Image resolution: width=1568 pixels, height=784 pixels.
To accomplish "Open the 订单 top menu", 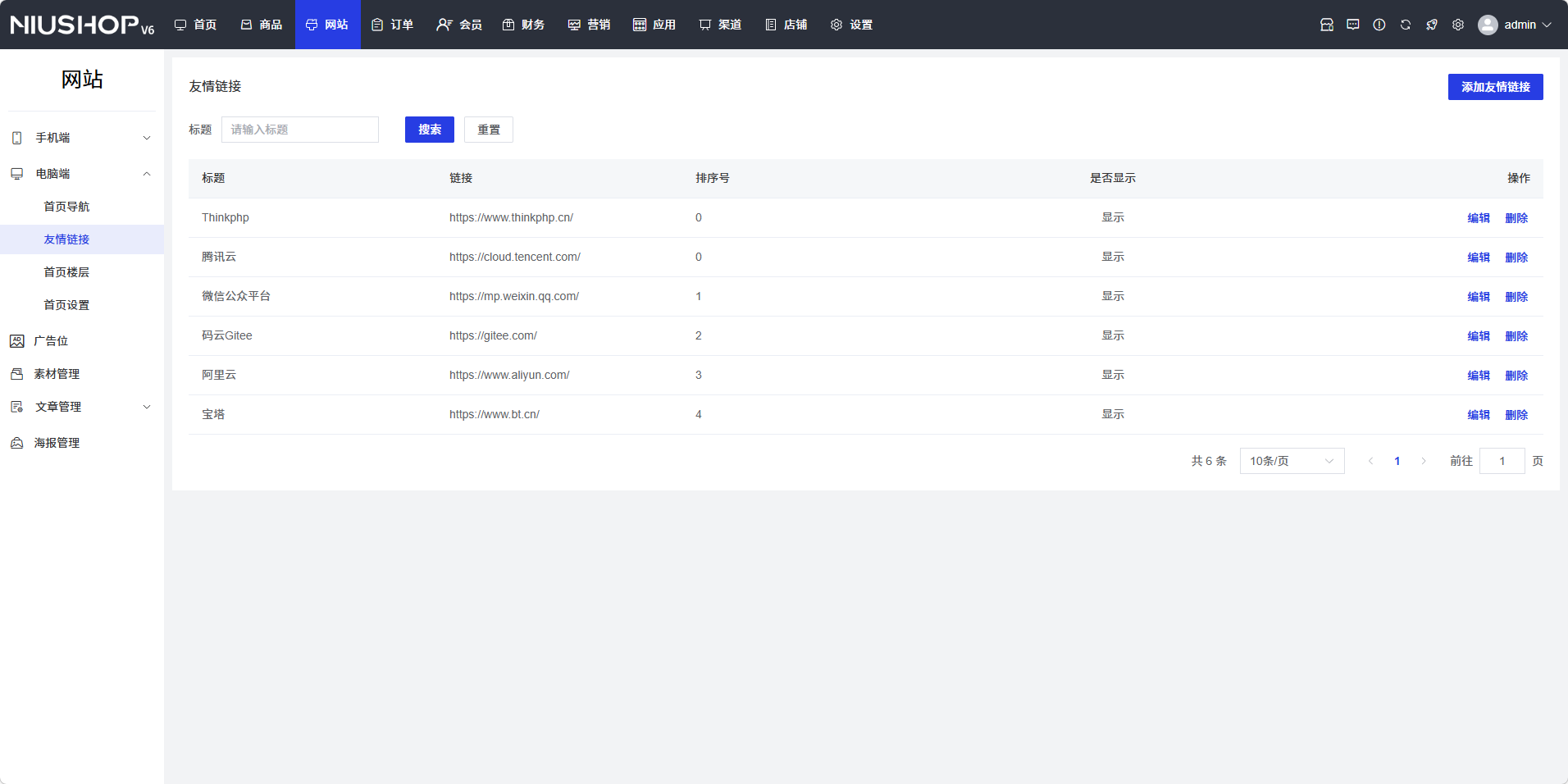I will (x=393, y=25).
